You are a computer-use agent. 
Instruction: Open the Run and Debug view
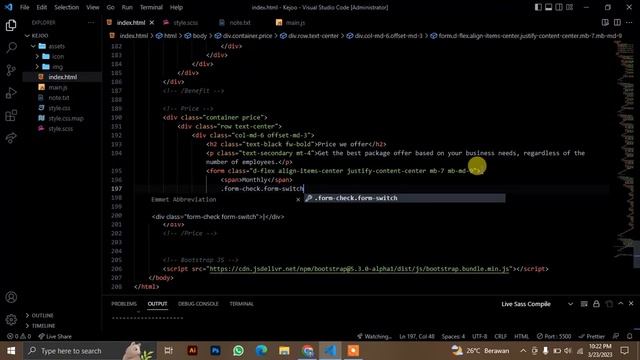pyautogui.click(x=11, y=93)
